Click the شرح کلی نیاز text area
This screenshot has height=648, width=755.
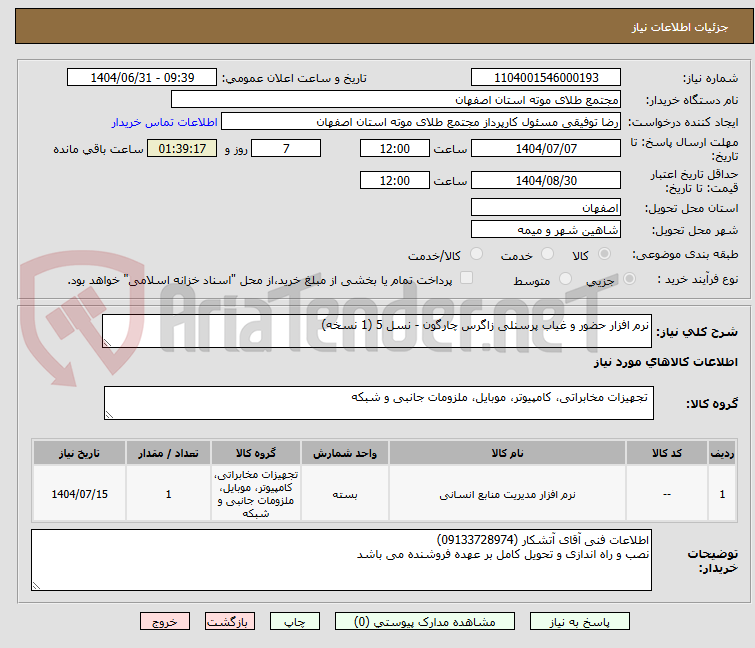pyautogui.click(x=377, y=331)
